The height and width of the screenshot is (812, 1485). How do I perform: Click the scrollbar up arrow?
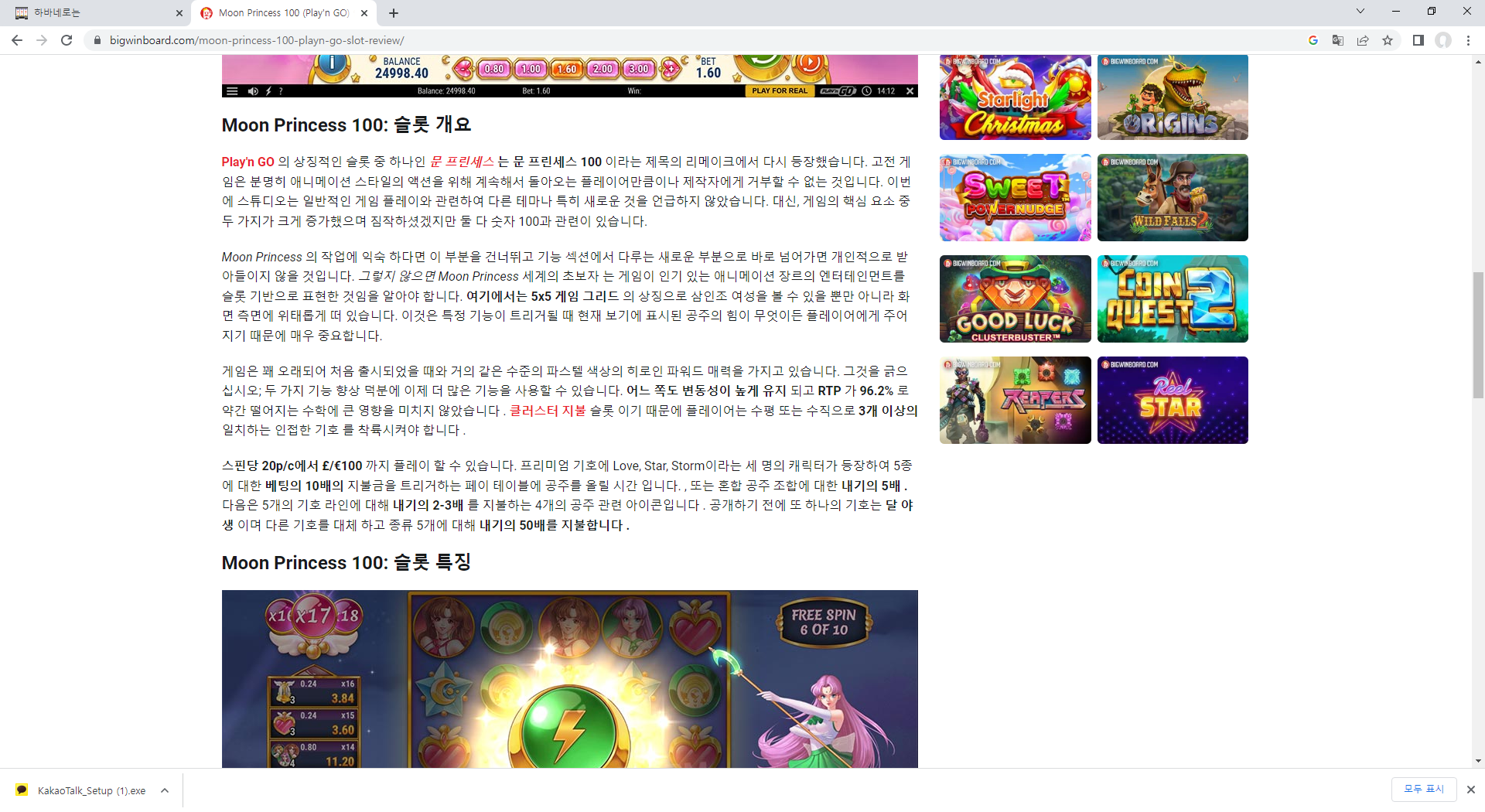[x=1478, y=61]
